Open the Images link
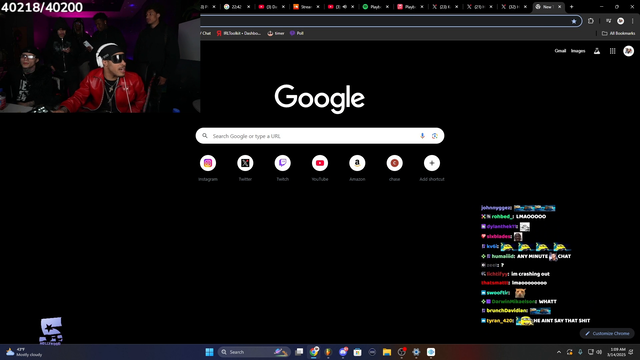The height and width of the screenshot is (360, 640). tap(578, 51)
